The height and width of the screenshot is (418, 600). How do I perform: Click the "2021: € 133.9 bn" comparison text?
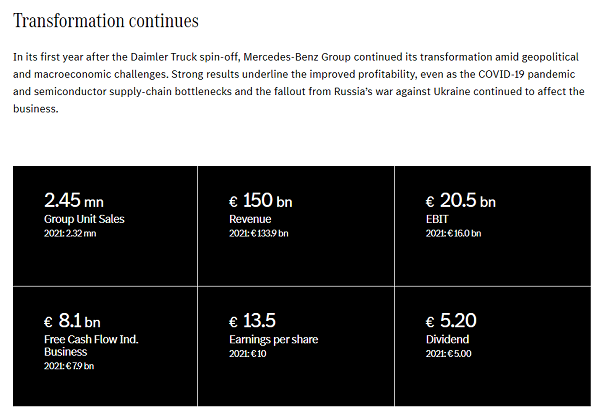[x=259, y=233]
